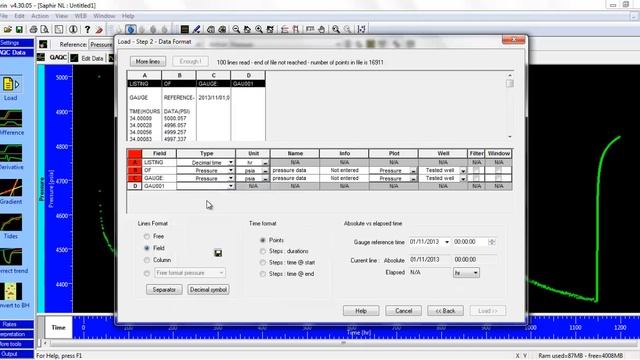Select the Load tool in sidebar
The height and width of the screenshot is (360, 640).
pyautogui.click(x=11, y=88)
